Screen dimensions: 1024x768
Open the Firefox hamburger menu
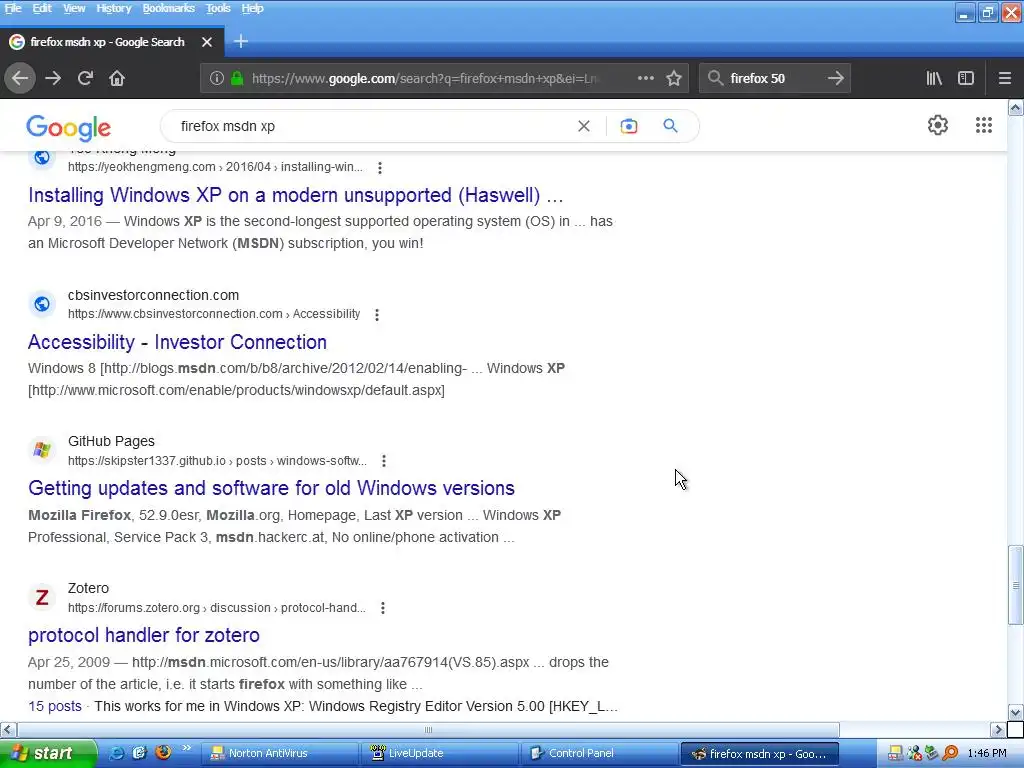(1005, 78)
